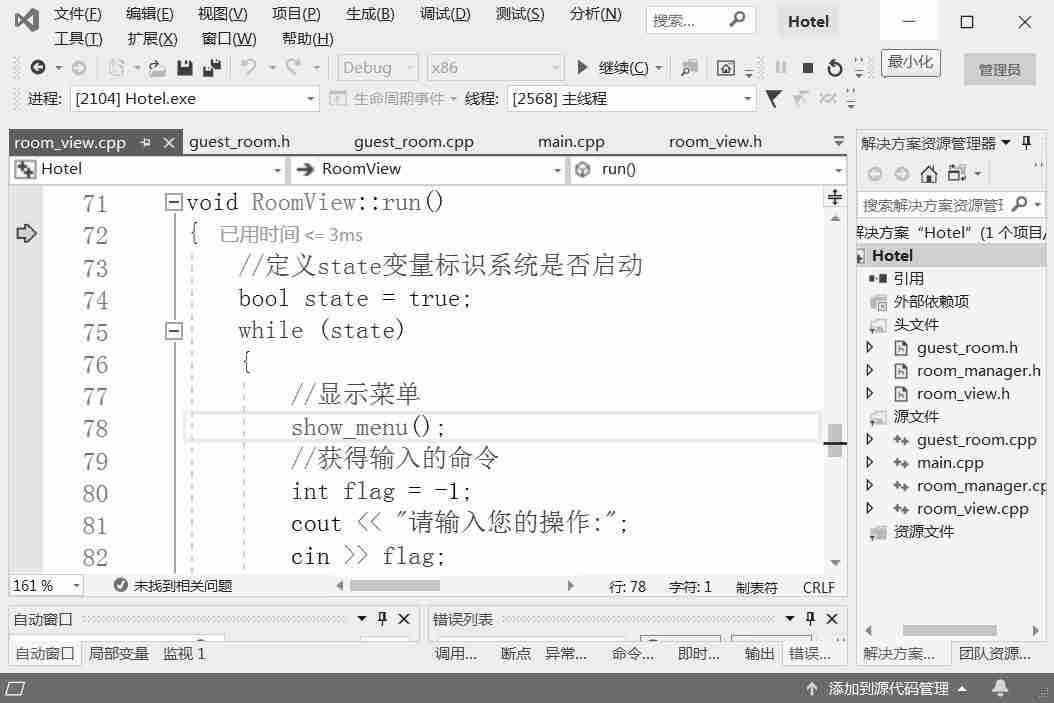Collapse the RoomView::run function at line 71
Image resolution: width=1054 pixels, height=703 pixels.
(x=173, y=202)
